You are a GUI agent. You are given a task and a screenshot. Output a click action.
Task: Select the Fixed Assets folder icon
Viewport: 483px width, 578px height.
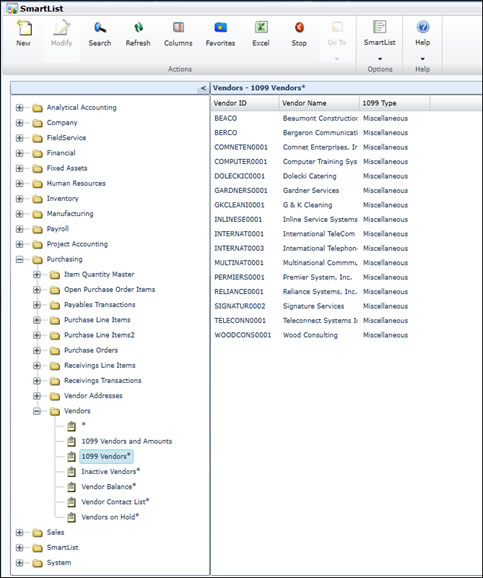click(x=37, y=168)
